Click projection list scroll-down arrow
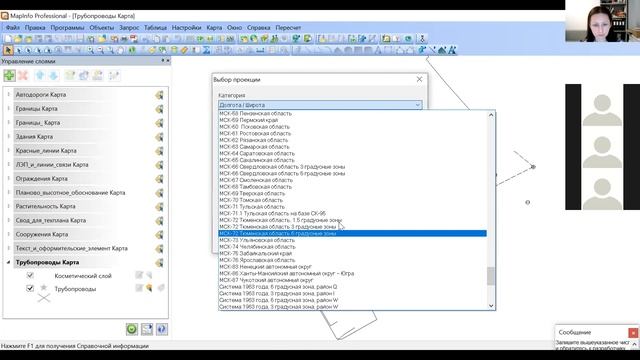Image resolution: width=640 pixels, height=360 pixels. coord(491,305)
